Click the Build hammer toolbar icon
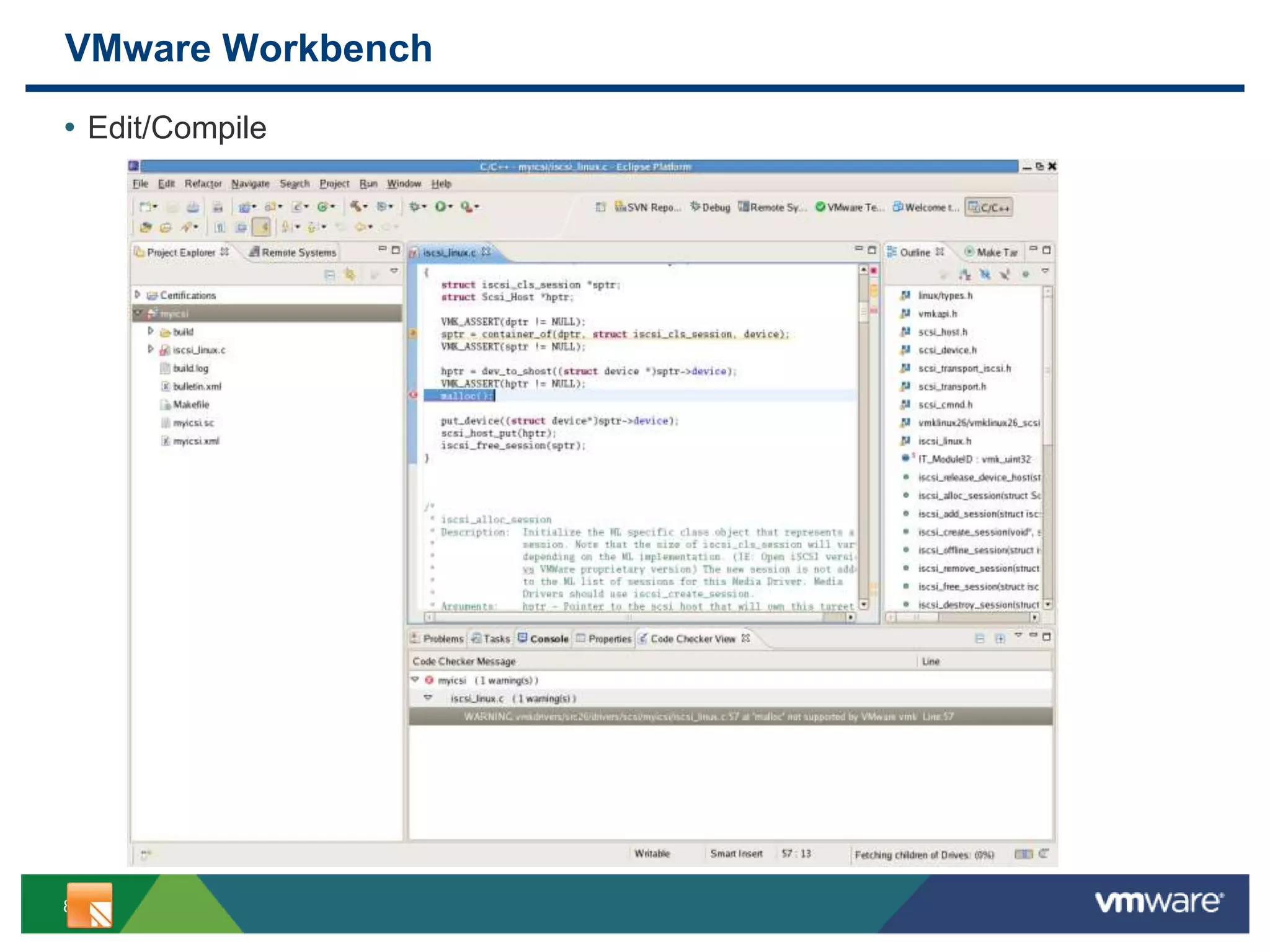The width and height of the screenshot is (1270, 952). (x=355, y=206)
